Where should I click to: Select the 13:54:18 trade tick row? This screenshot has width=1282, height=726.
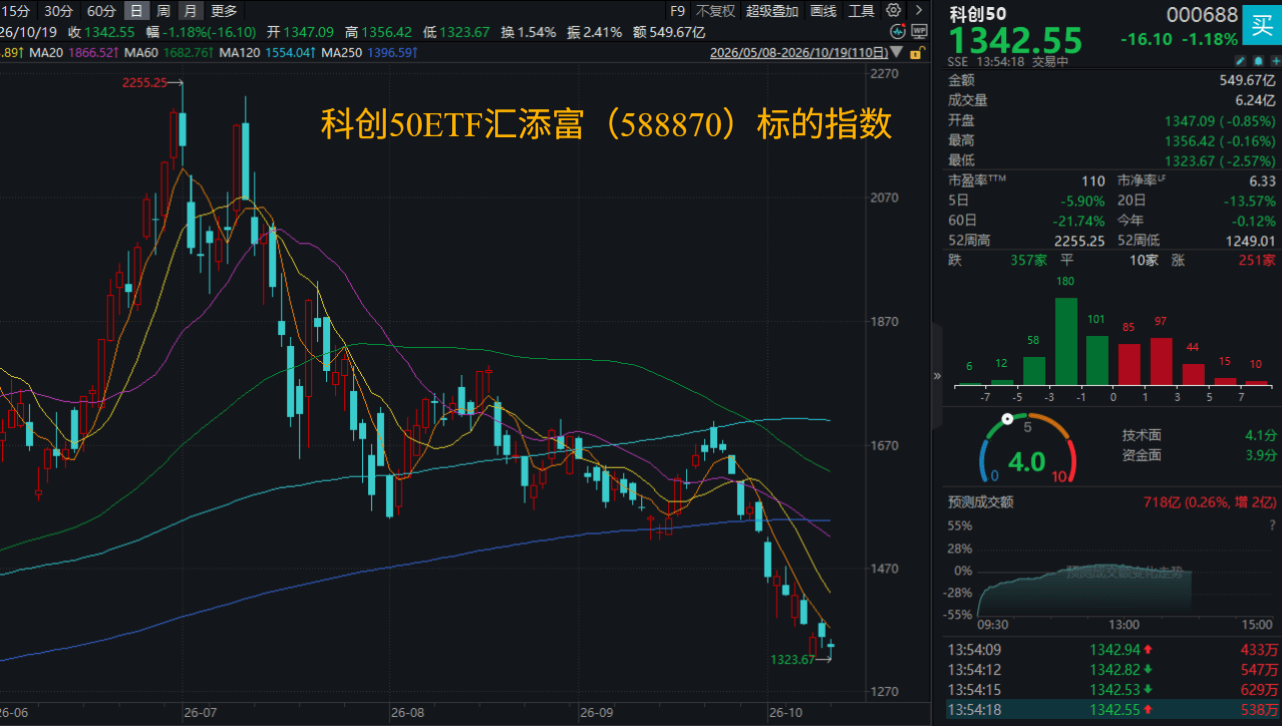click(1112, 710)
